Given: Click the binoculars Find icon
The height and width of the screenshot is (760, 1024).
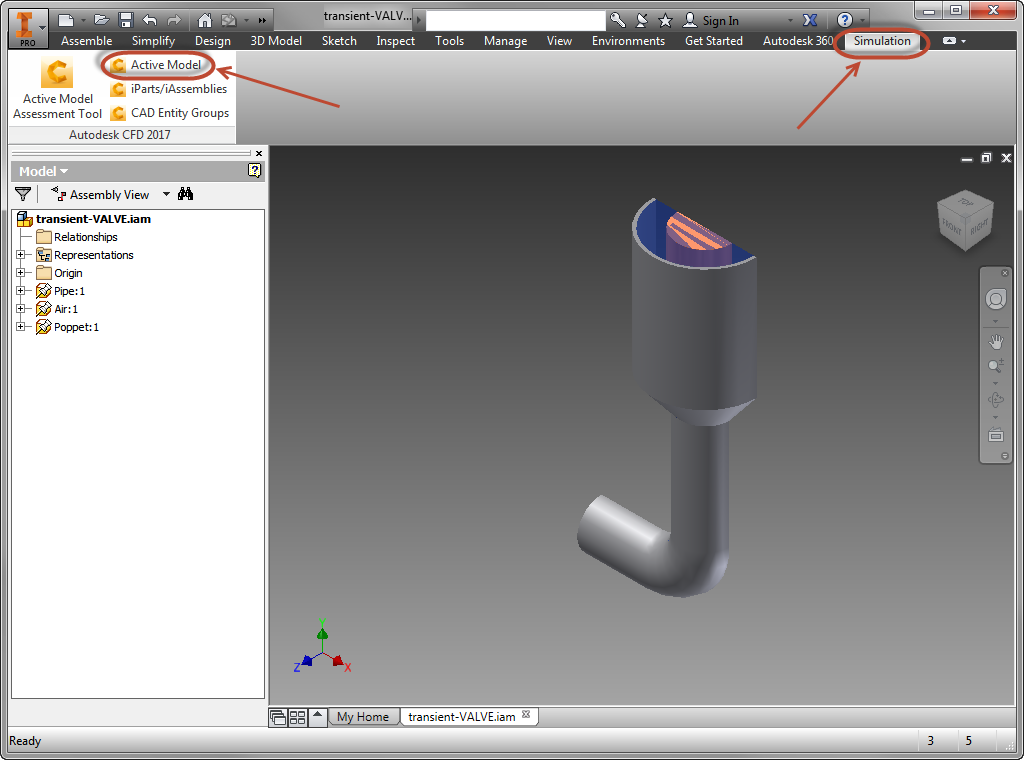Looking at the screenshot, I should pos(185,194).
